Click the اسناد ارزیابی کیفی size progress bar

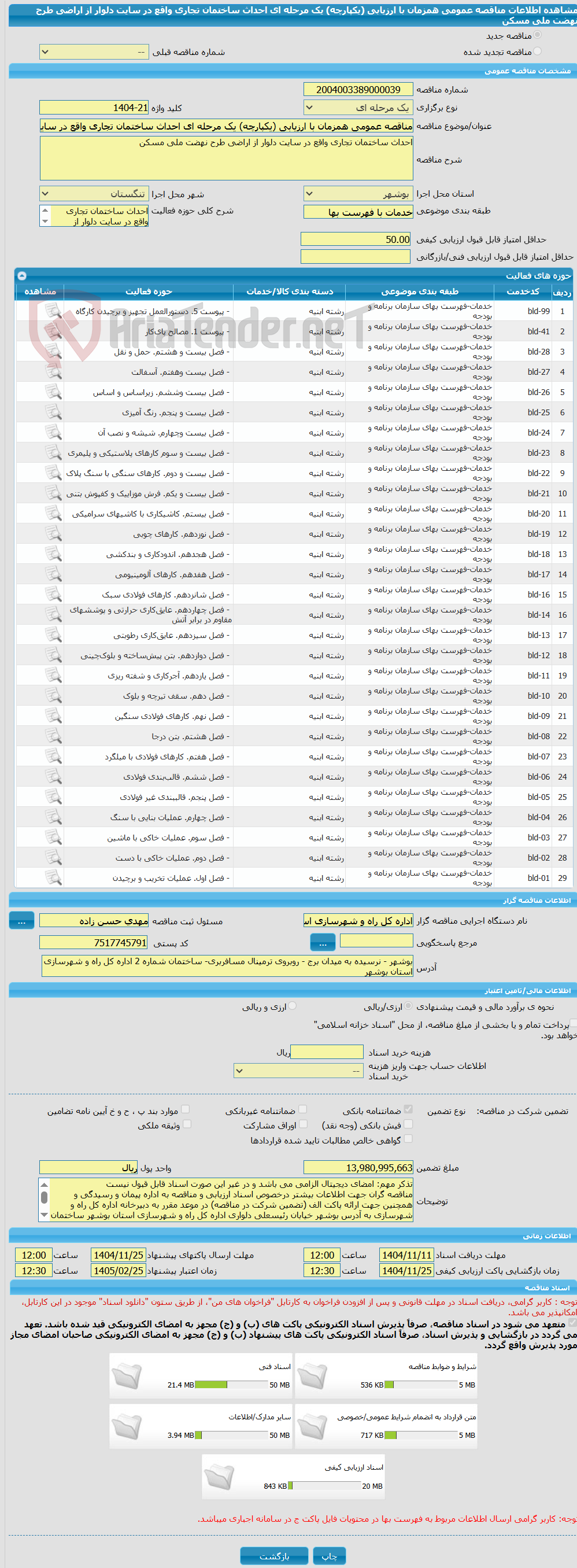pyautogui.click(x=324, y=1486)
